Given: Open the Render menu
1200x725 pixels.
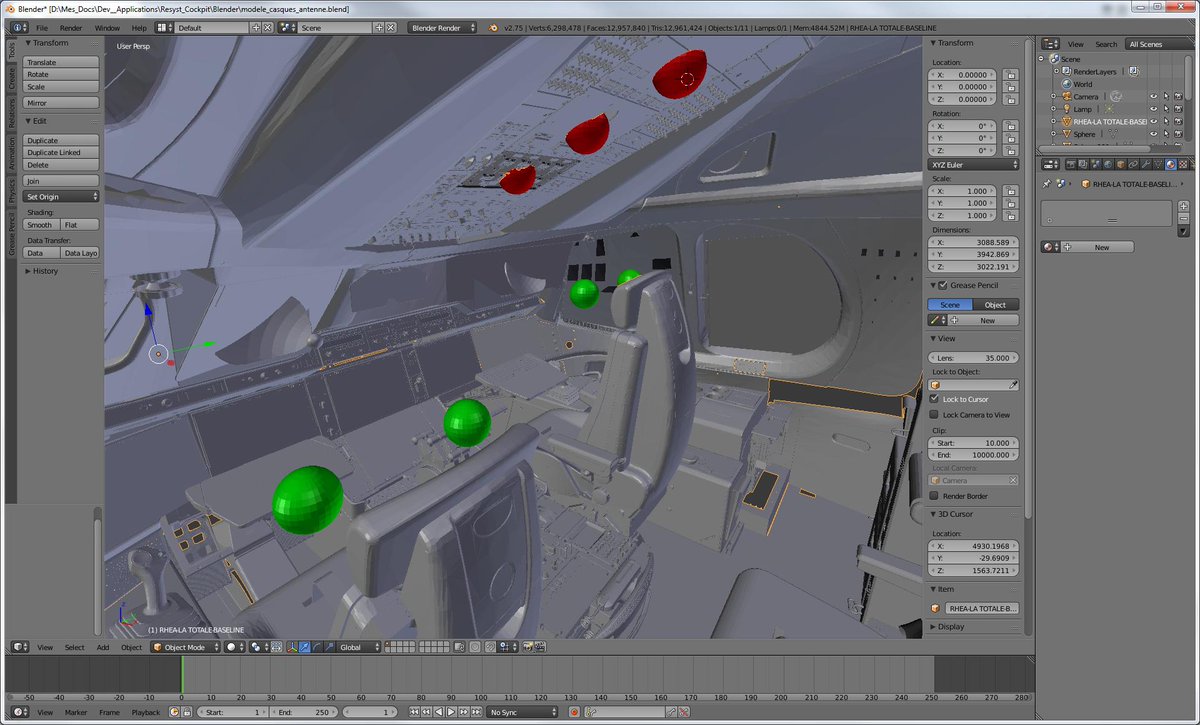Looking at the screenshot, I should click(71, 28).
